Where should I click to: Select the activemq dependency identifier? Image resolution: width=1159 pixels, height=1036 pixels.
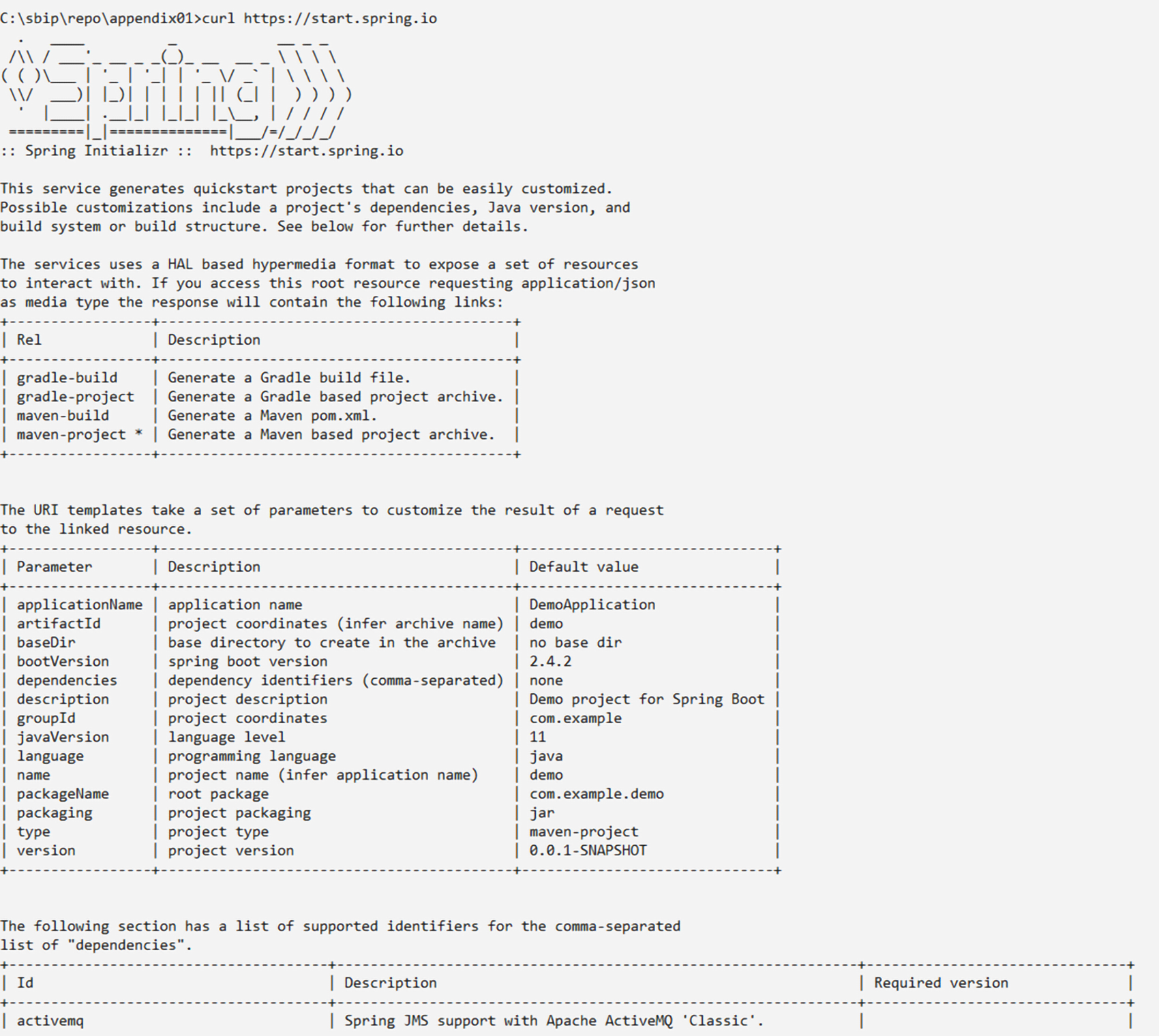pyautogui.click(x=51, y=1020)
